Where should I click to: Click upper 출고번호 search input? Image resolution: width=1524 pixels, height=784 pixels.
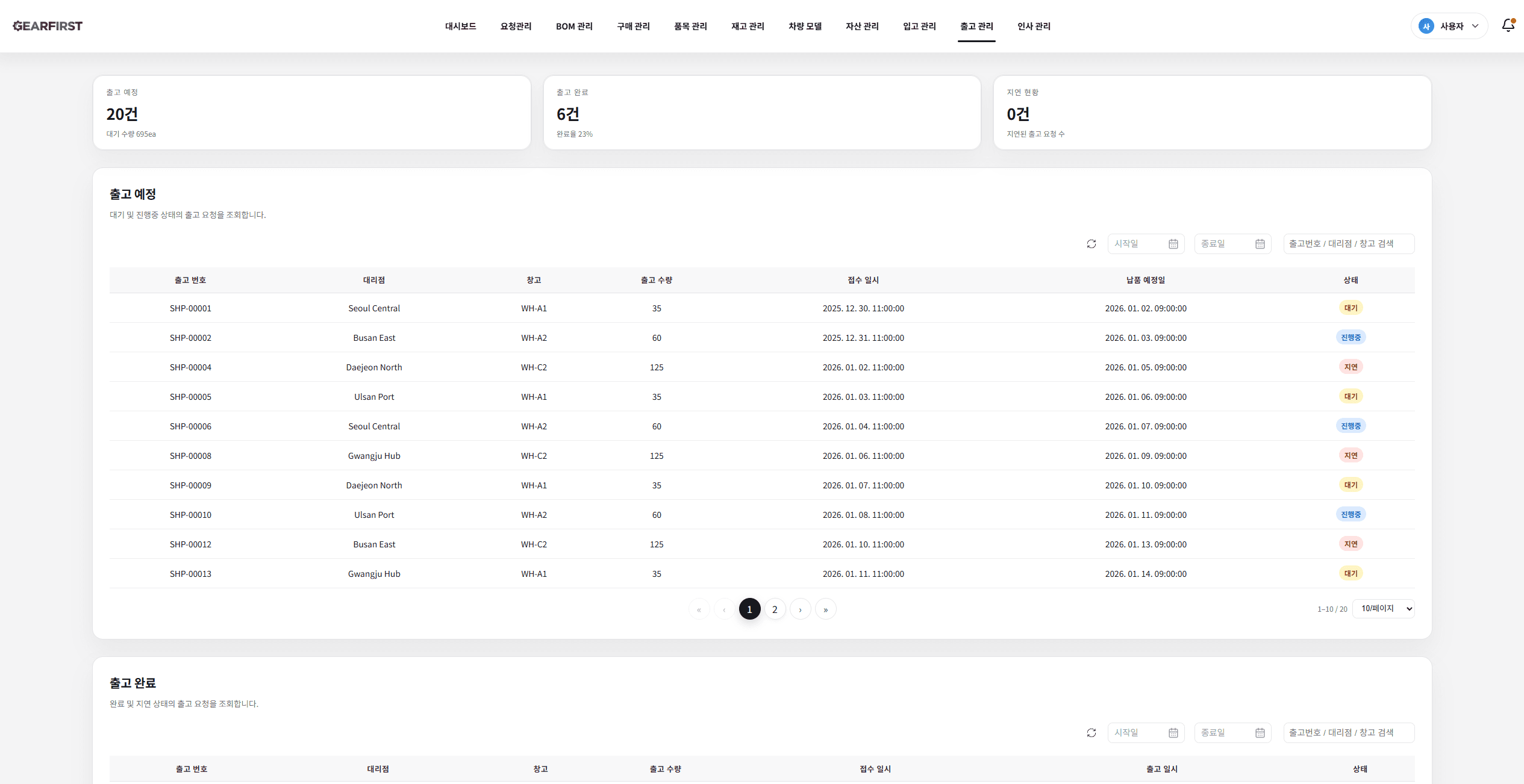[x=1348, y=244]
